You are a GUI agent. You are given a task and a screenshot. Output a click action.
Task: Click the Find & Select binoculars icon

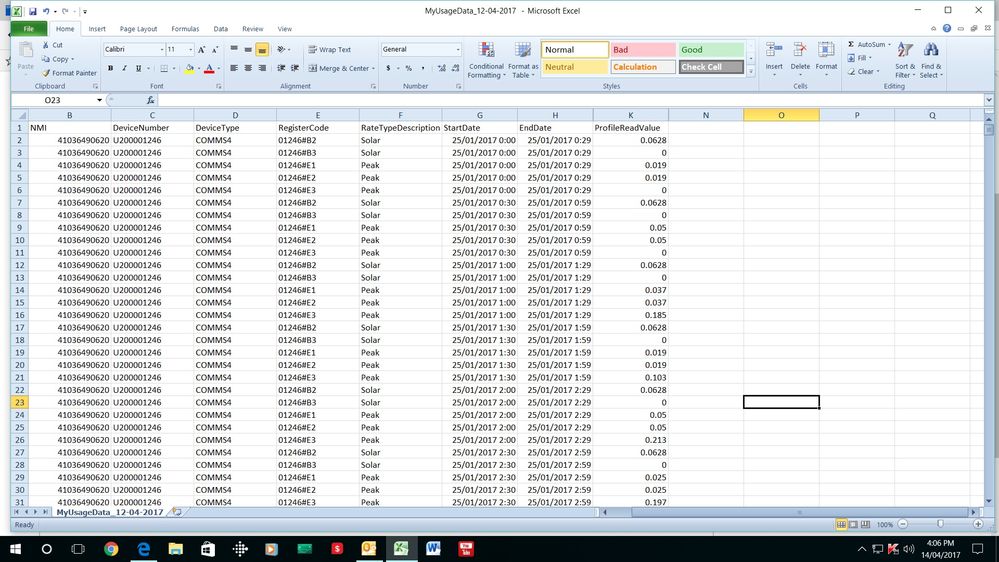931,60
